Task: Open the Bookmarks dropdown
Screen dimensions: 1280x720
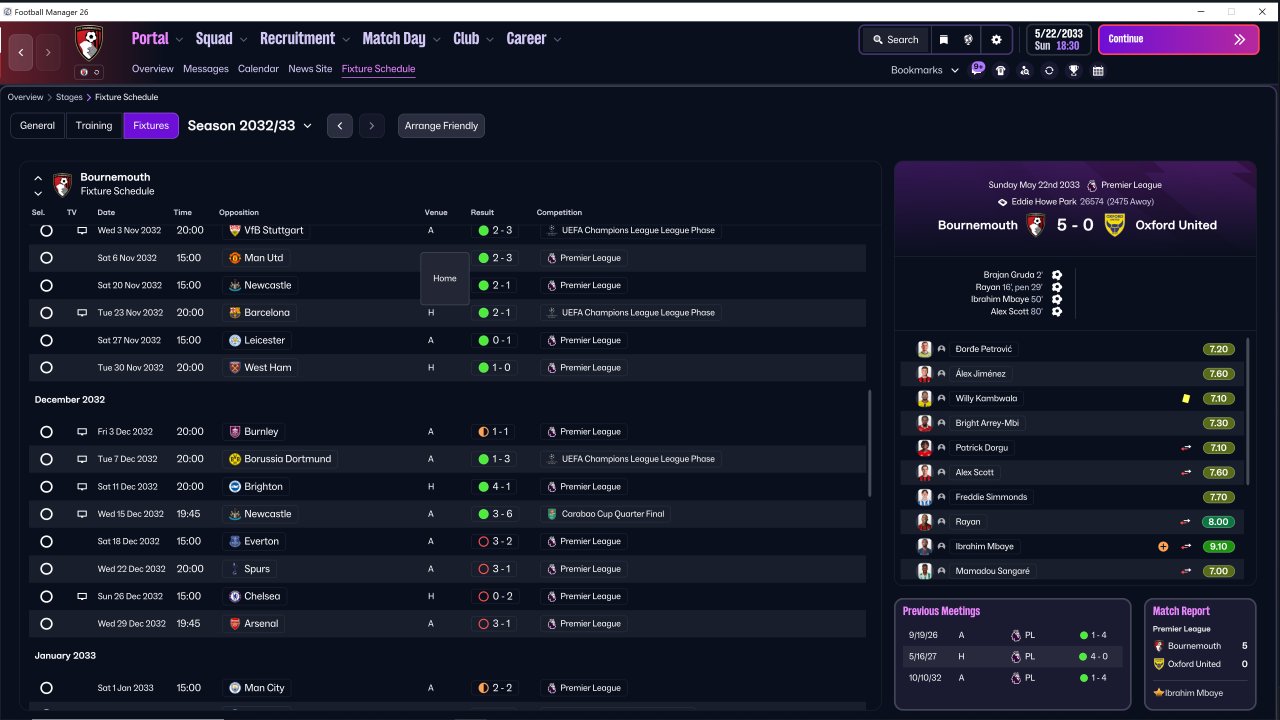Action: [925, 70]
